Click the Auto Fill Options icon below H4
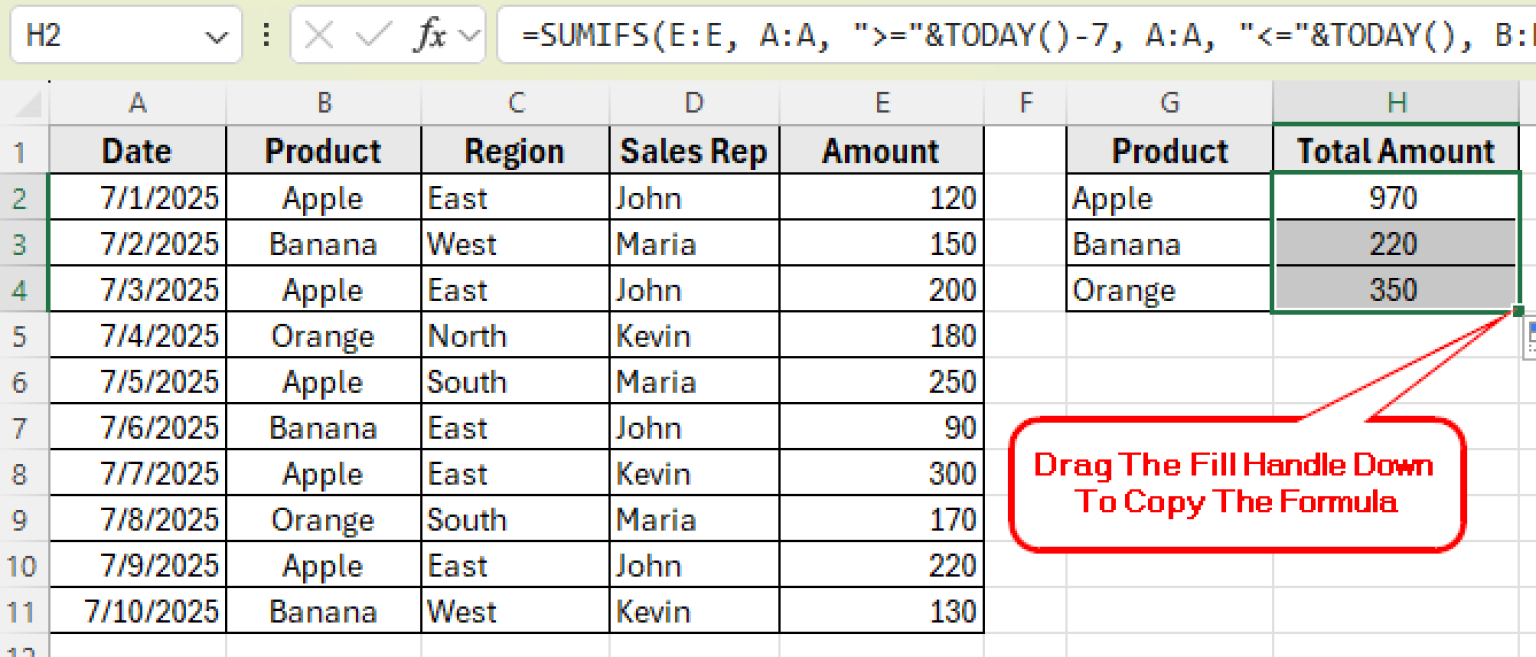1536x657 pixels. pos(1530,340)
